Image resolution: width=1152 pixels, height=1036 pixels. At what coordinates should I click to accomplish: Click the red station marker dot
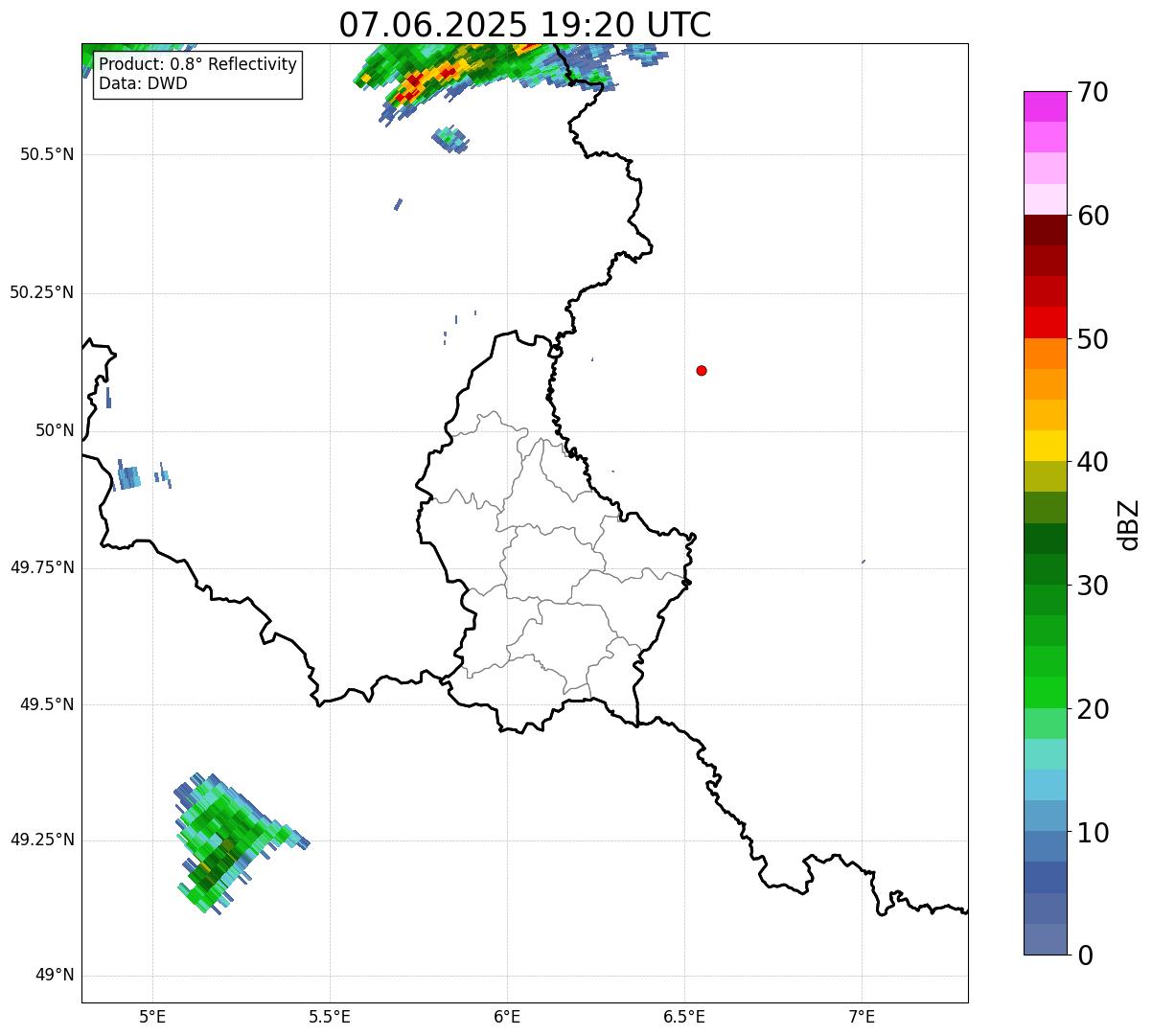pyautogui.click(x=702, y=370)
